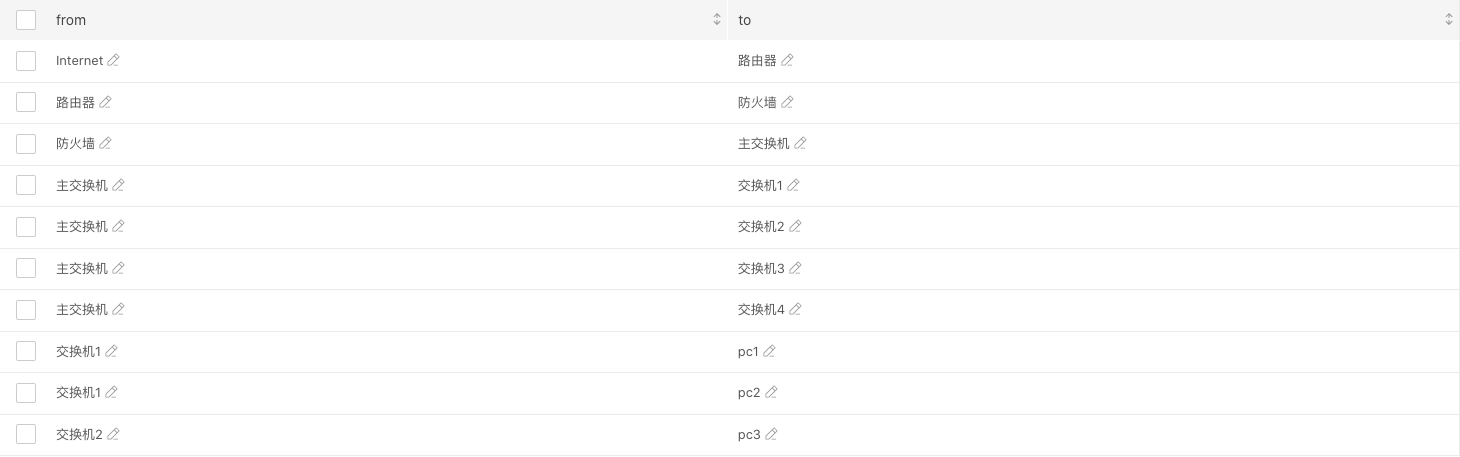Click edit icon next to 交换机2 in from column
This screenshot has height=457, width=1460.
click(x=113, y=434)
